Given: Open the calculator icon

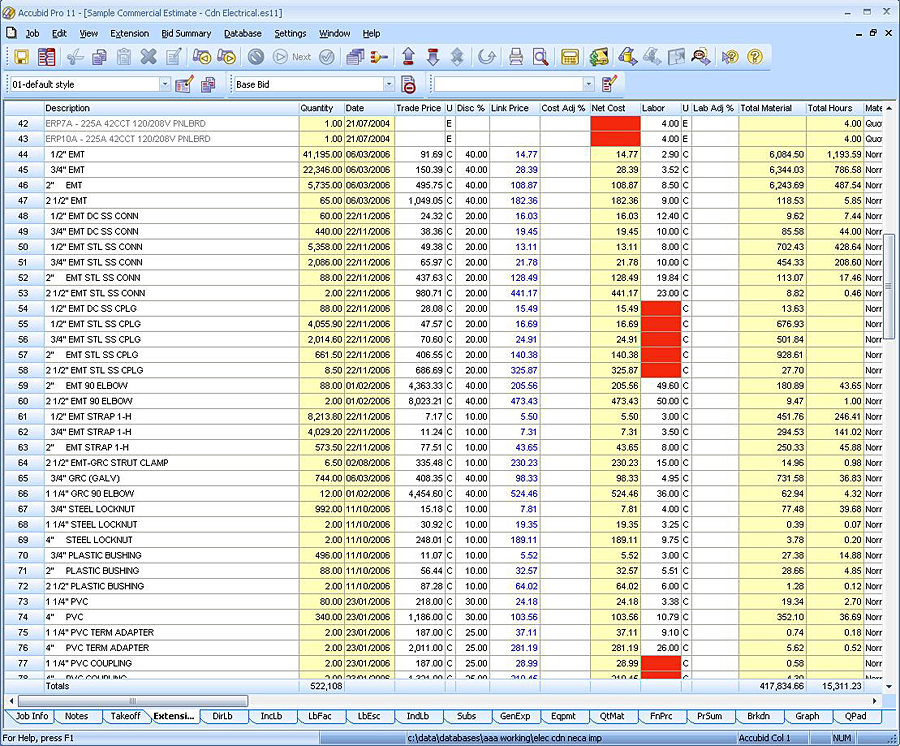Looking at the screenshot, I should pos(569,57).
